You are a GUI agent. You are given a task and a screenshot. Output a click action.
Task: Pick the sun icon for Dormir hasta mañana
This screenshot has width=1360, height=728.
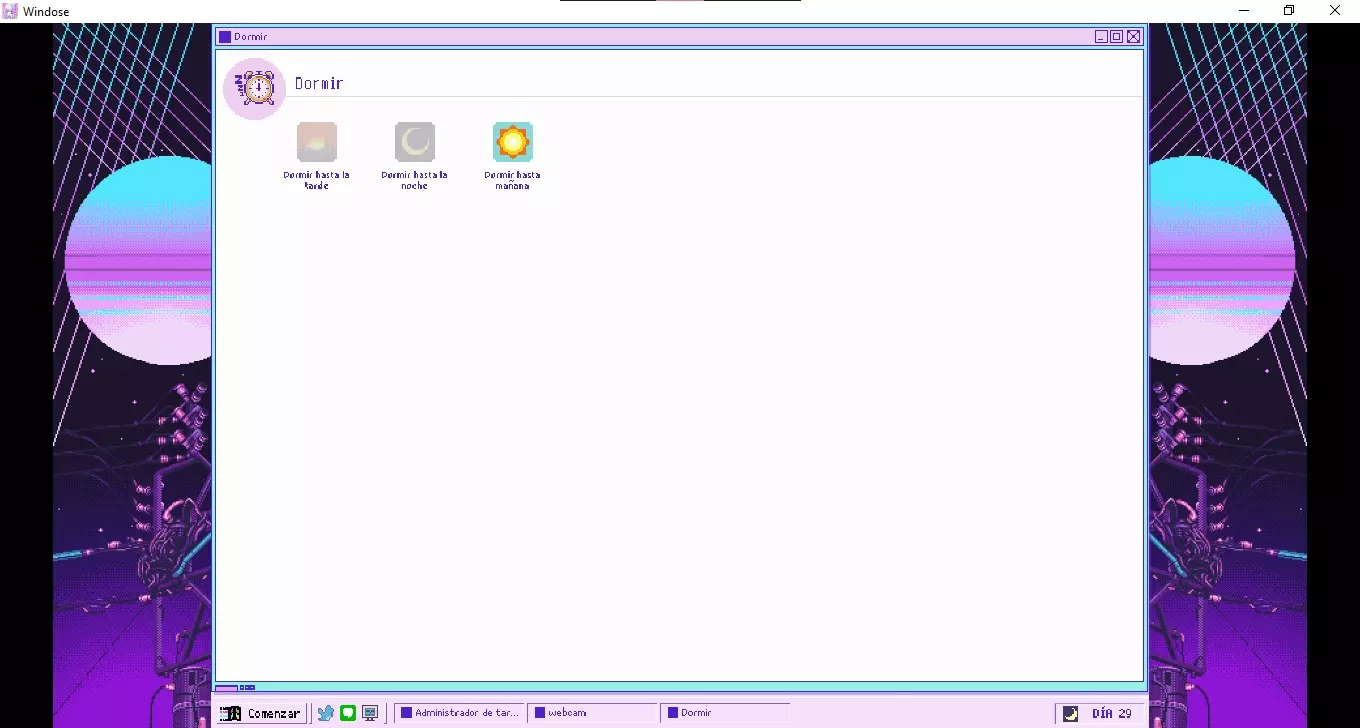pyautogui.click(x=513, y=142)
